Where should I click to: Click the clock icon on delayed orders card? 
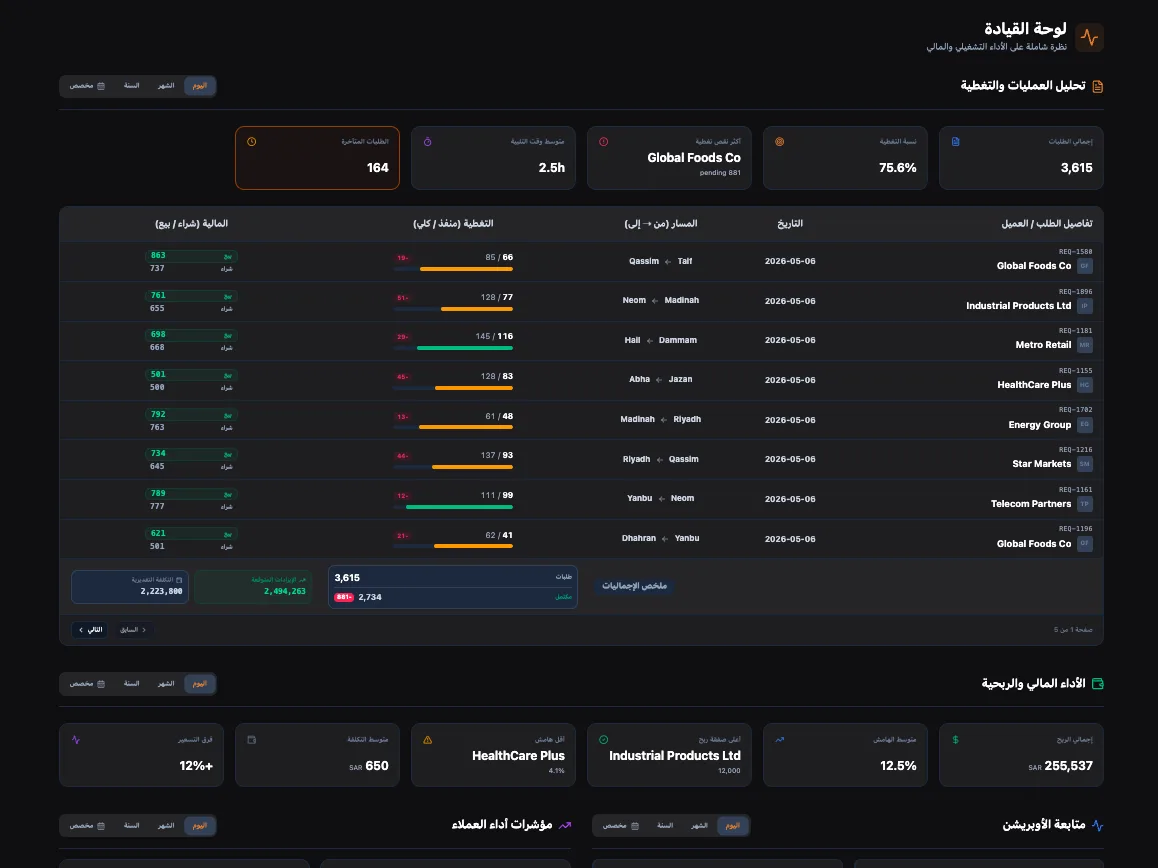252,142
